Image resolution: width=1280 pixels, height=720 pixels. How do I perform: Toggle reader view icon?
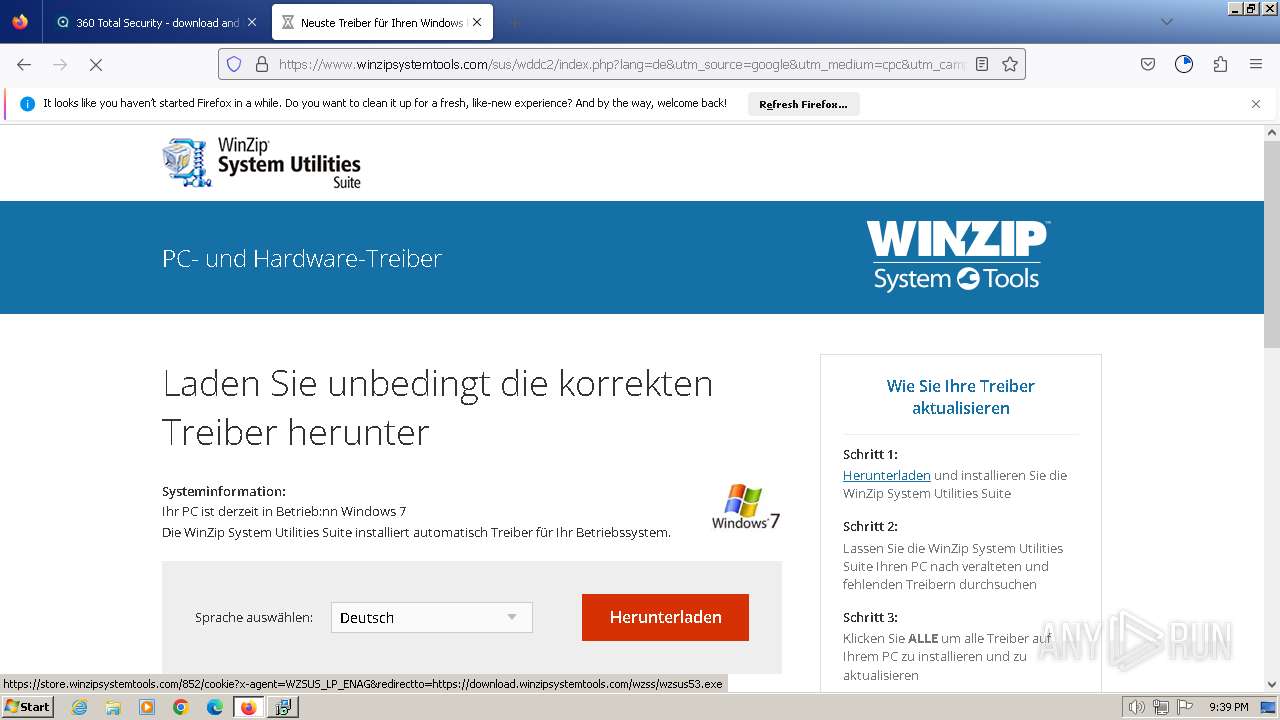pos(982,64)
